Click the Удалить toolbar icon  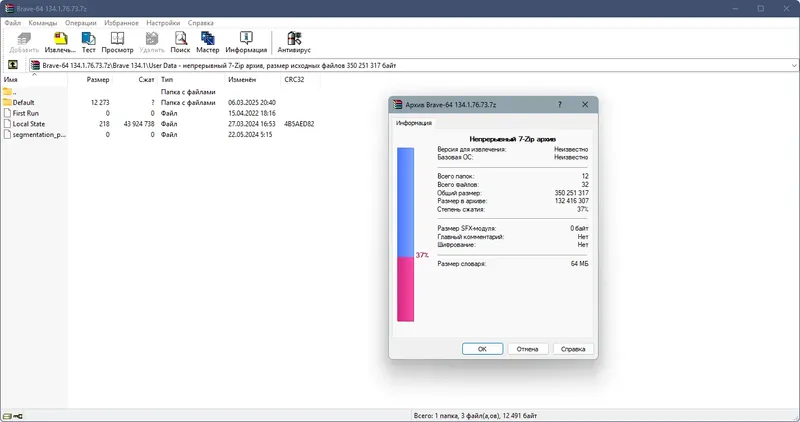(x=152, y=39)
